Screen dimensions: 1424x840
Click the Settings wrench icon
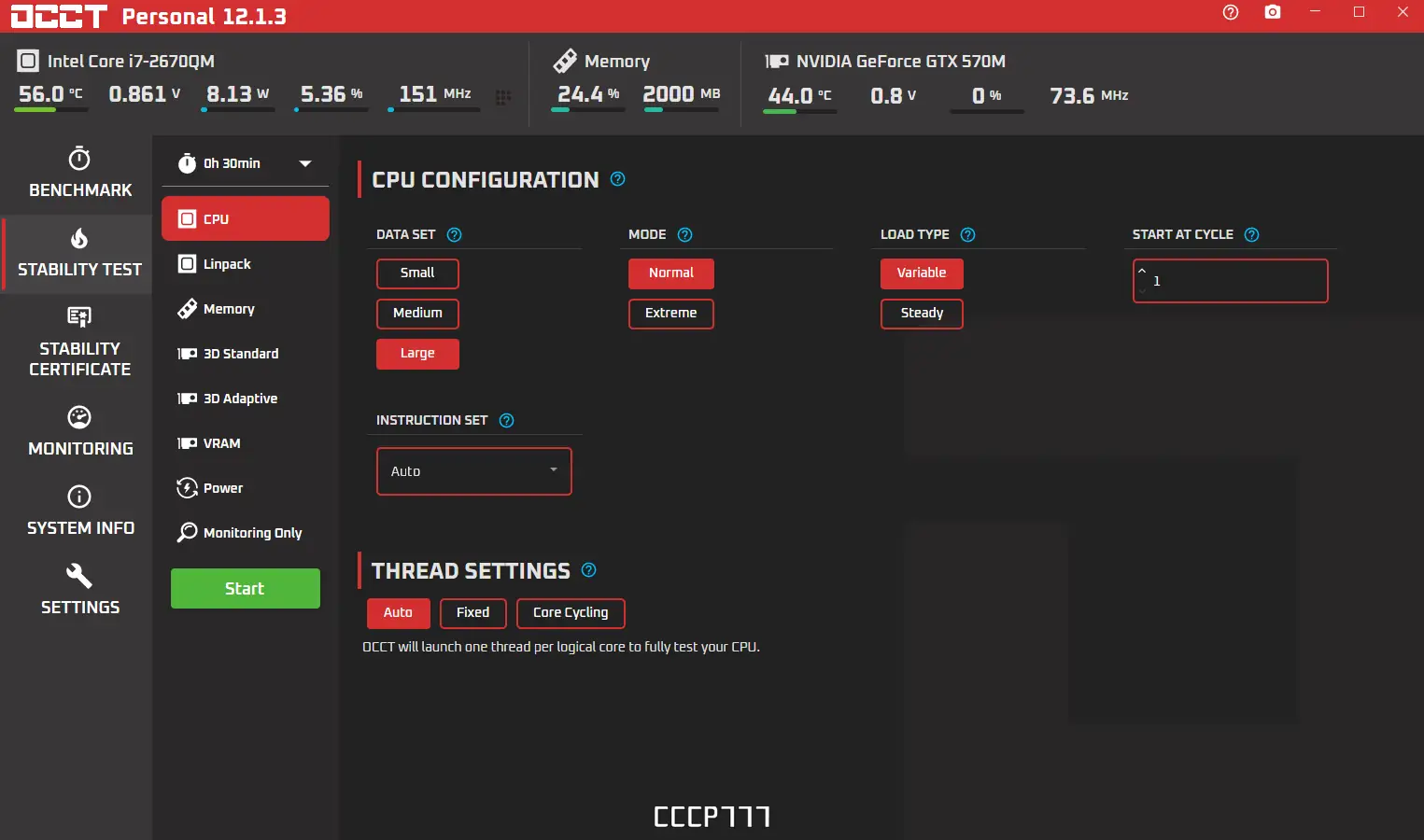(79, 576)
